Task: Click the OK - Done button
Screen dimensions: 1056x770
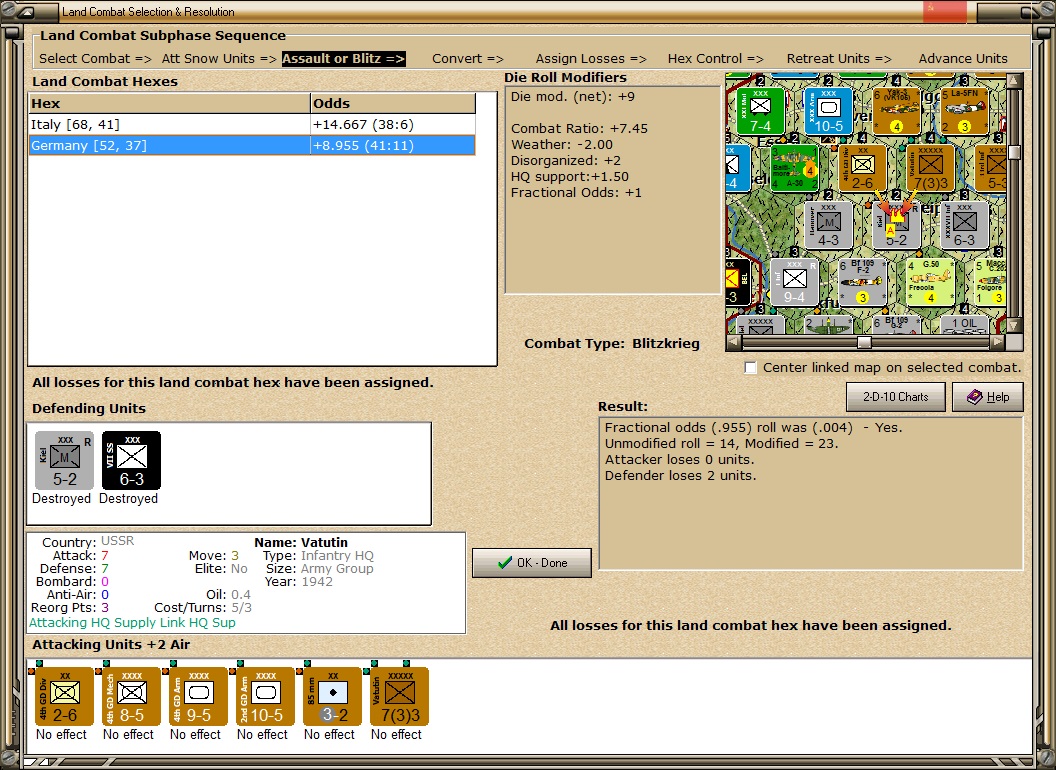Action: pos(532,563)
